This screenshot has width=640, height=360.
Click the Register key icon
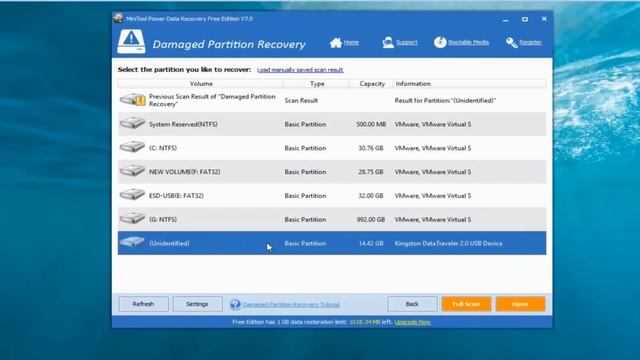tap(511, 42)
